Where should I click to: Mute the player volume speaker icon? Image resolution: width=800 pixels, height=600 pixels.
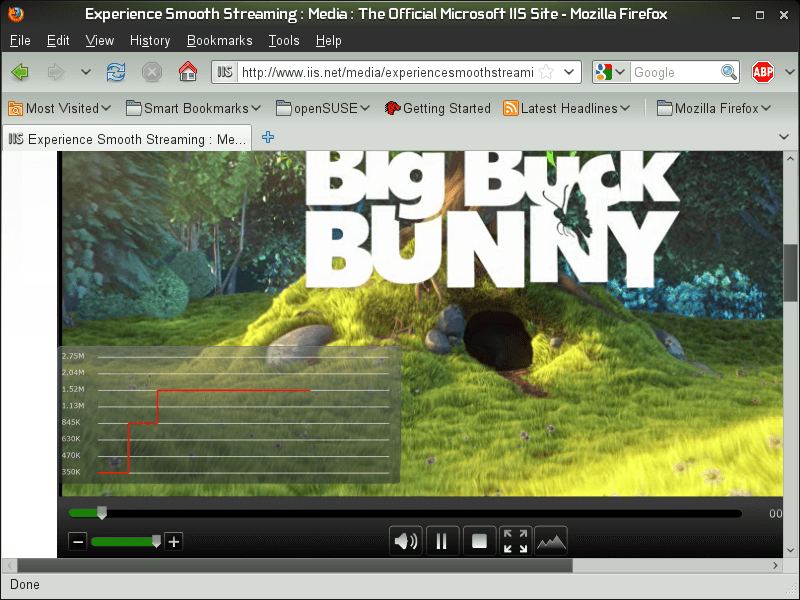(405, 542)
